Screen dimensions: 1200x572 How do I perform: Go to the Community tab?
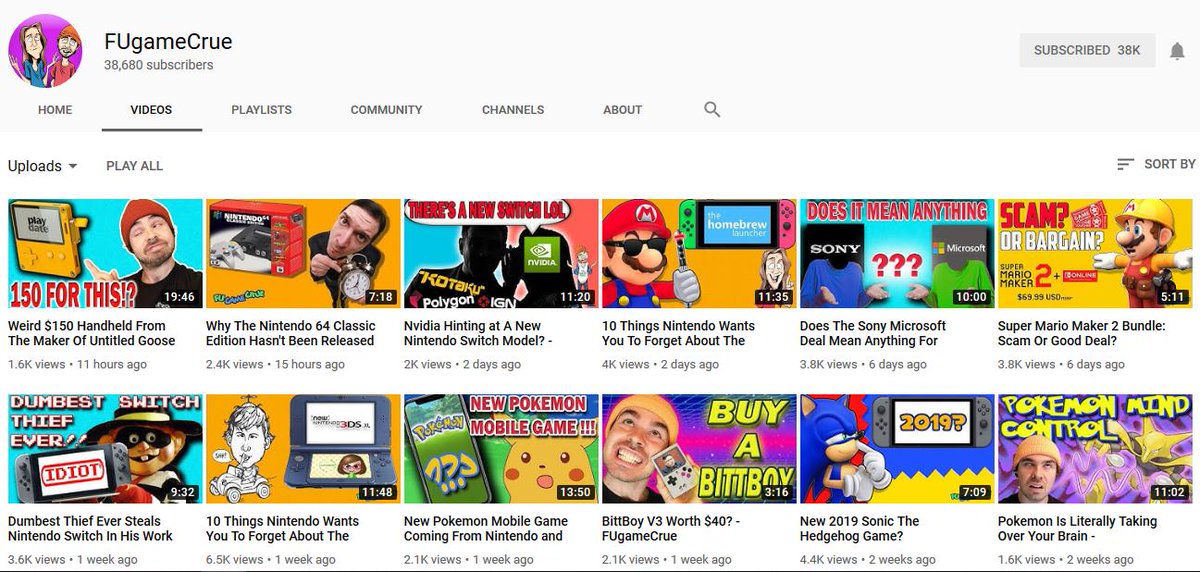(x=386, y=110)
